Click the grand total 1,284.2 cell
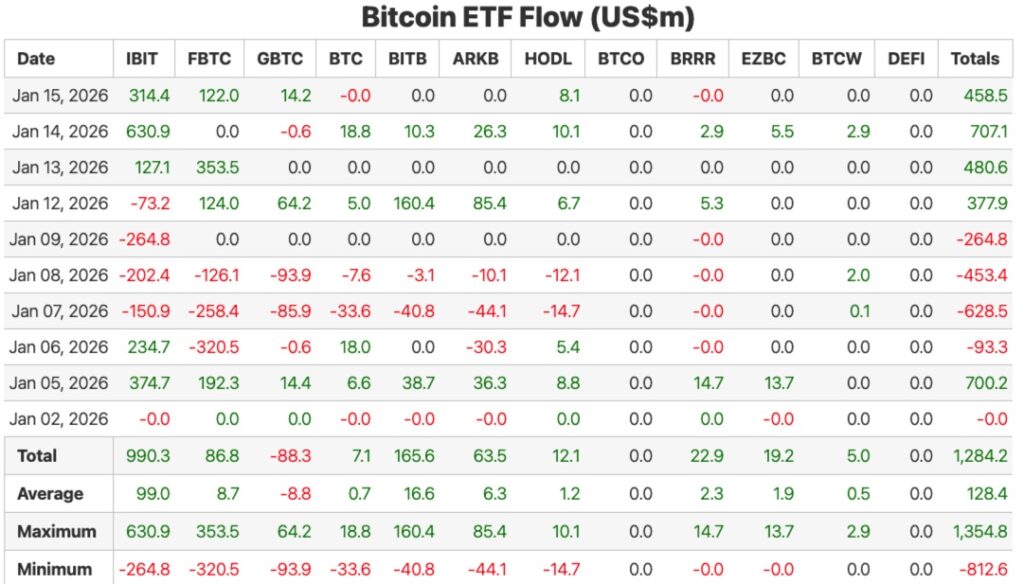 [x=979, y=455]
